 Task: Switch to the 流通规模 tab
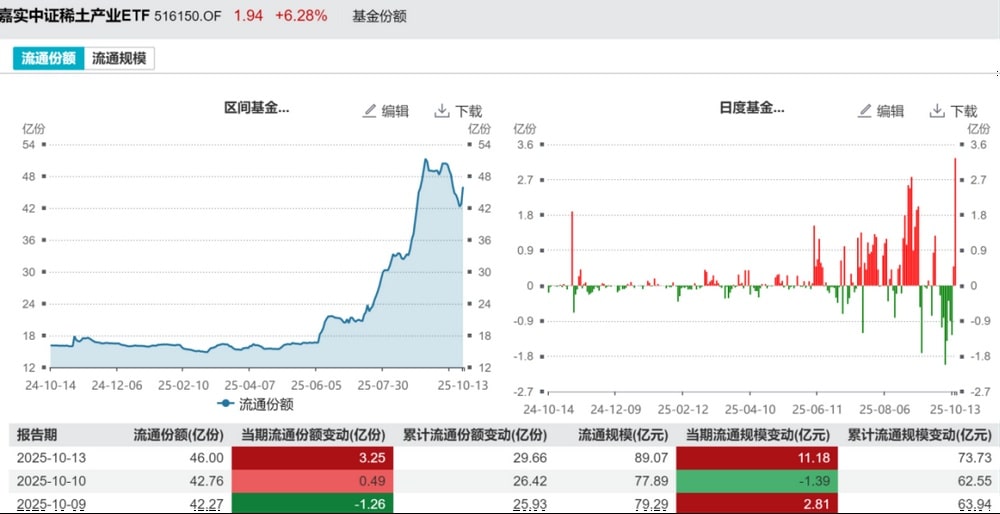pyautogui.click(x=119, y=59)
